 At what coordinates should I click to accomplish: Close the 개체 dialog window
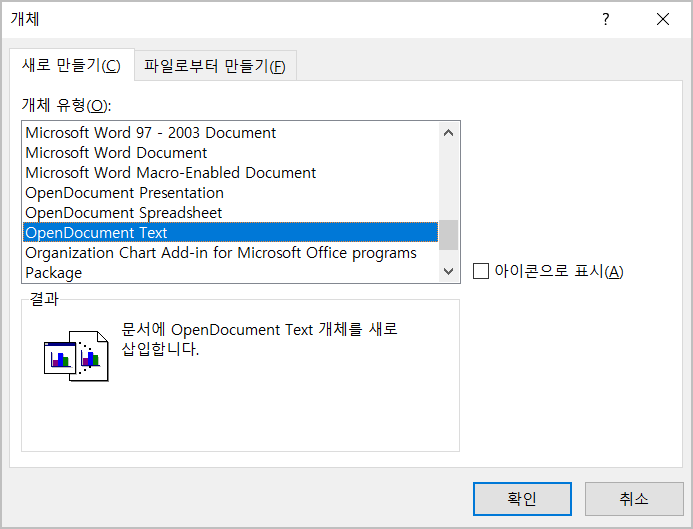pyautogui.click(x=663, y=19)
